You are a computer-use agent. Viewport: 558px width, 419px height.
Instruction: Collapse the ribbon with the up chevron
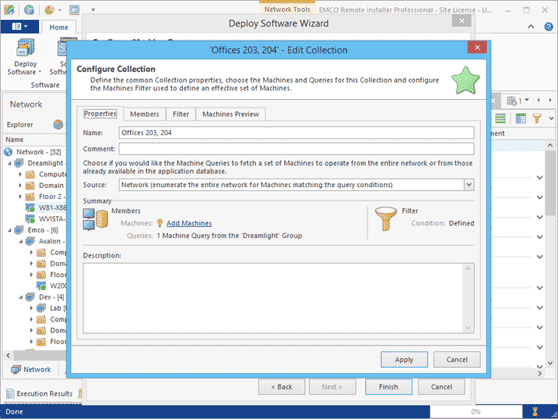(x=531, y=27)
